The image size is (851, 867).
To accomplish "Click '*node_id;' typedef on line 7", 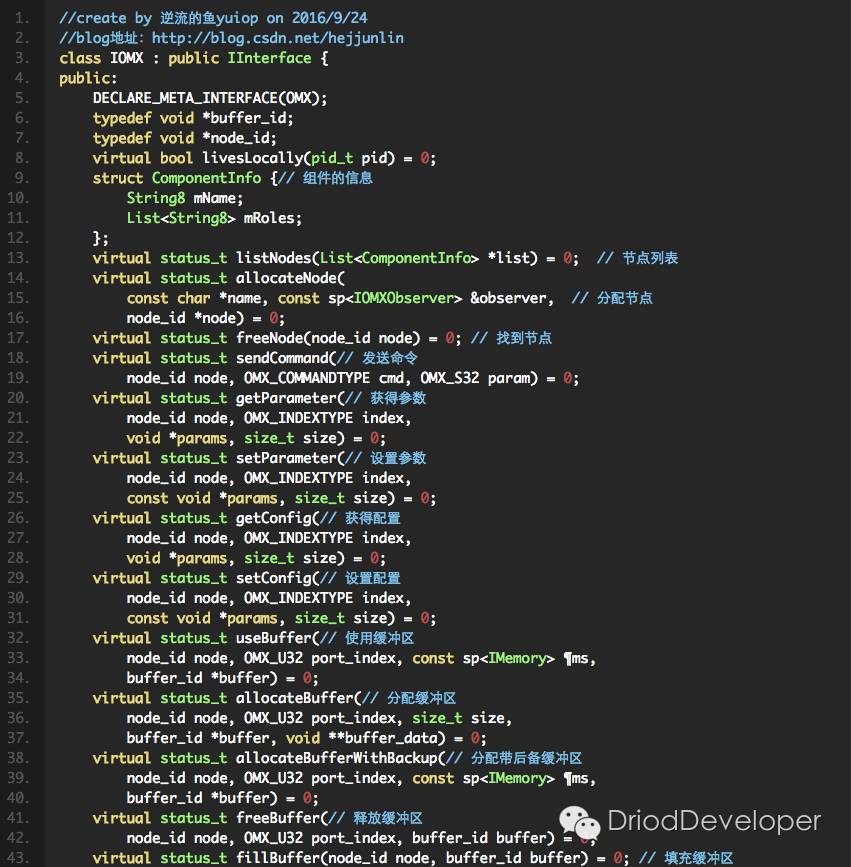I will pos(239,138).
